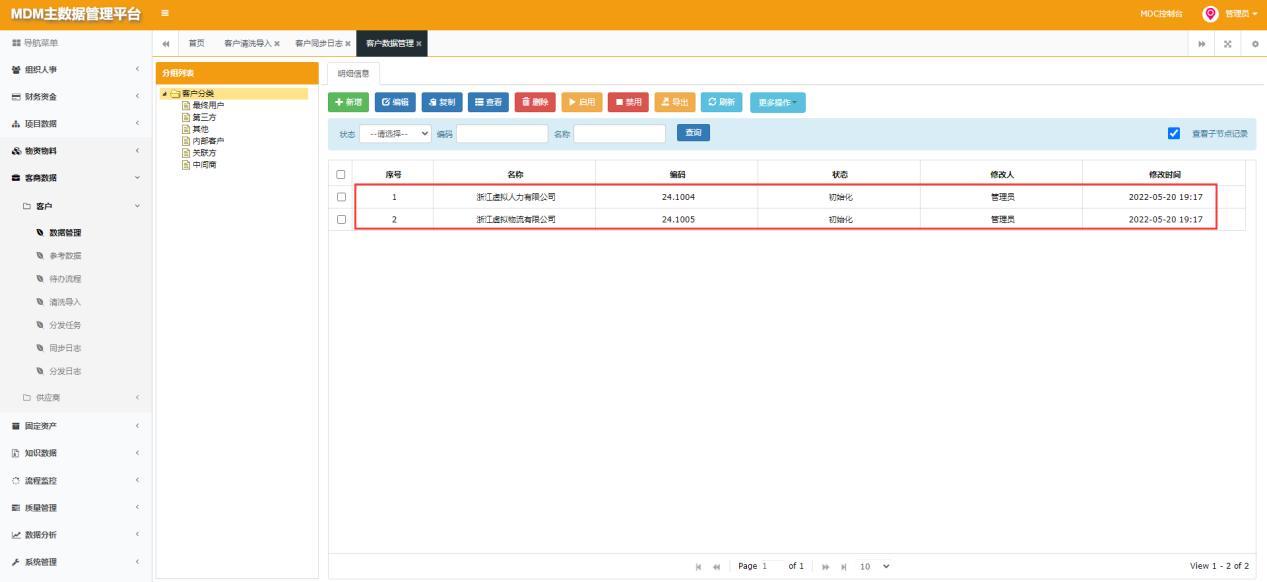Click the hamburger menu icon in orange header
Screen dimensions: 1267x582
coord(165,13)
